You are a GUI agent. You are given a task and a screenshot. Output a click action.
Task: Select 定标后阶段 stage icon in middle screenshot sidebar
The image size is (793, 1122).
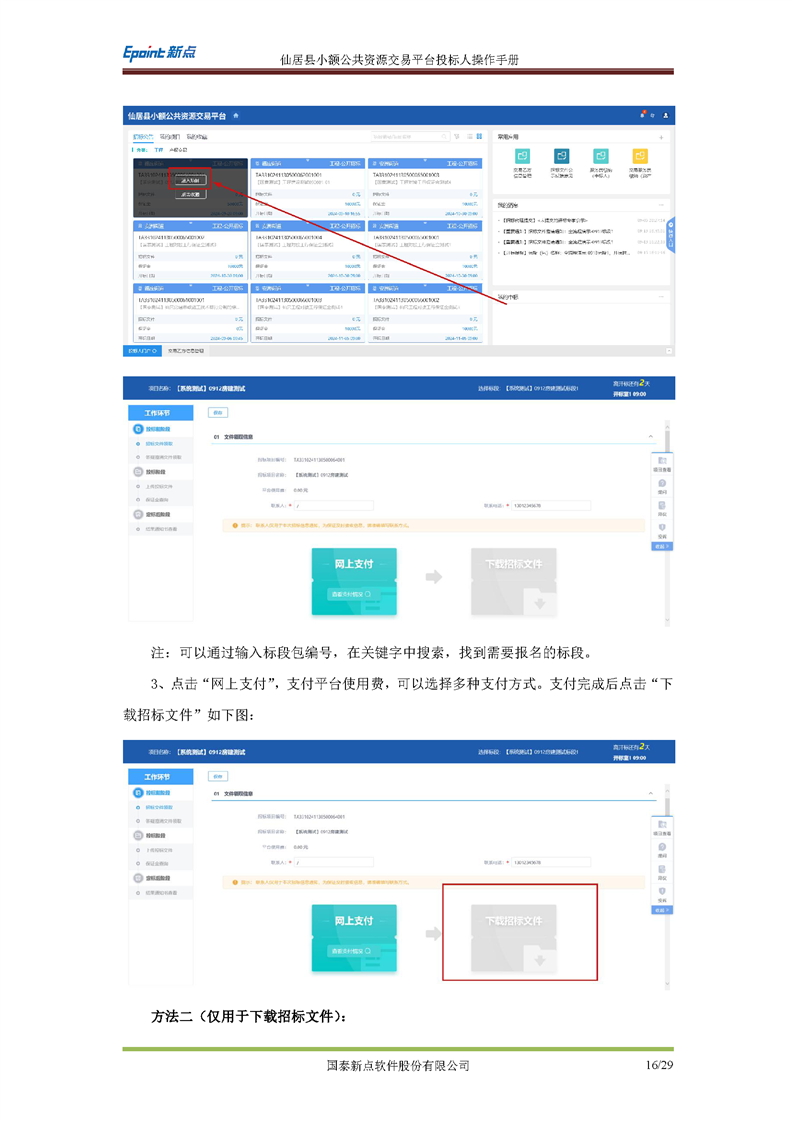[x=139, y=514]
